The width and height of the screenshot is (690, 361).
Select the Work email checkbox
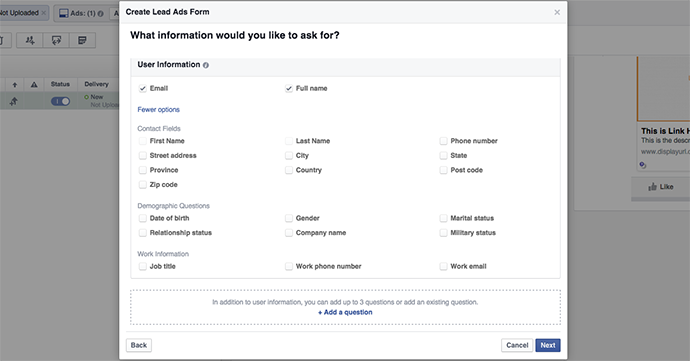(443, 266)
